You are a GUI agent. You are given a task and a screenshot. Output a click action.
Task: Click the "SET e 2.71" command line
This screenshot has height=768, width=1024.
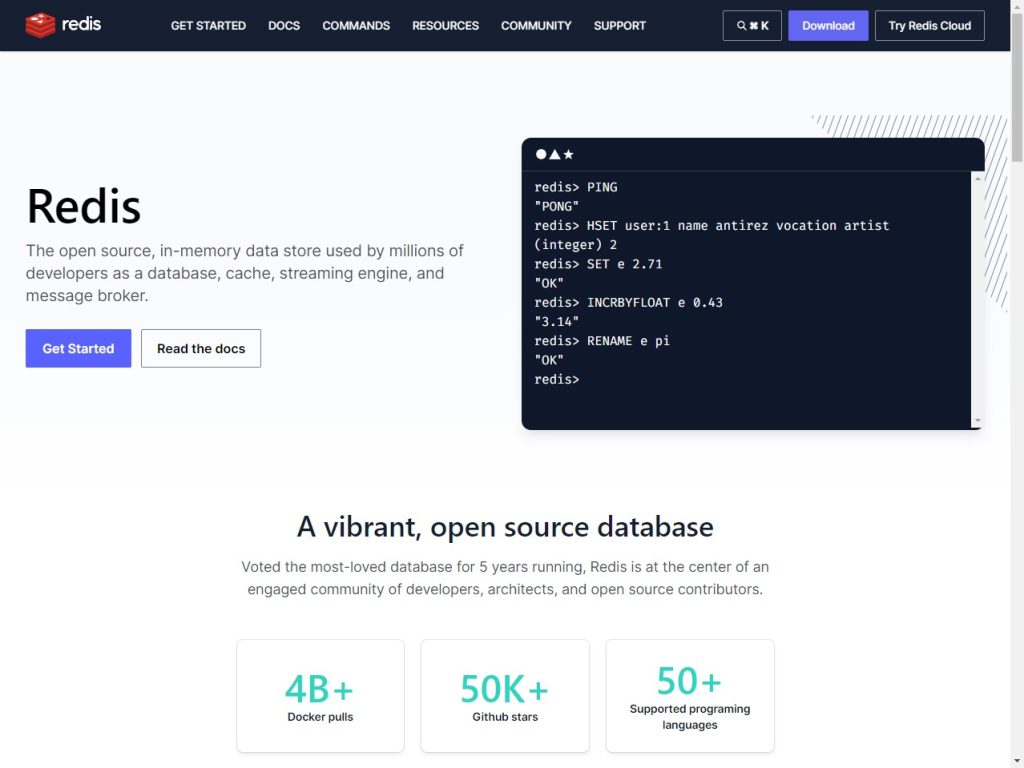pos(598,264)
